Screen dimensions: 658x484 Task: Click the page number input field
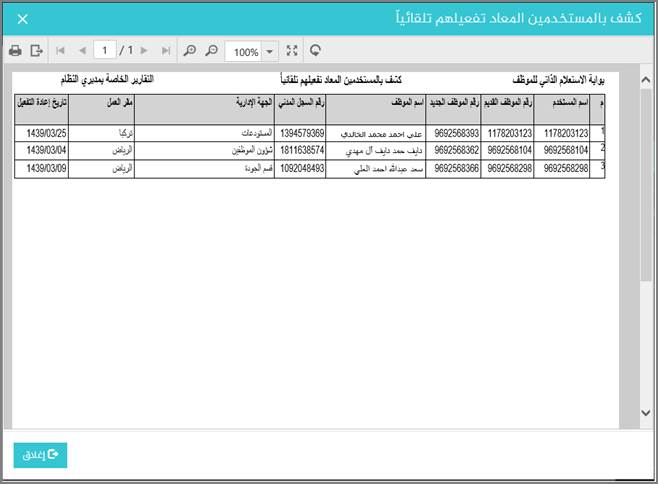105,51
